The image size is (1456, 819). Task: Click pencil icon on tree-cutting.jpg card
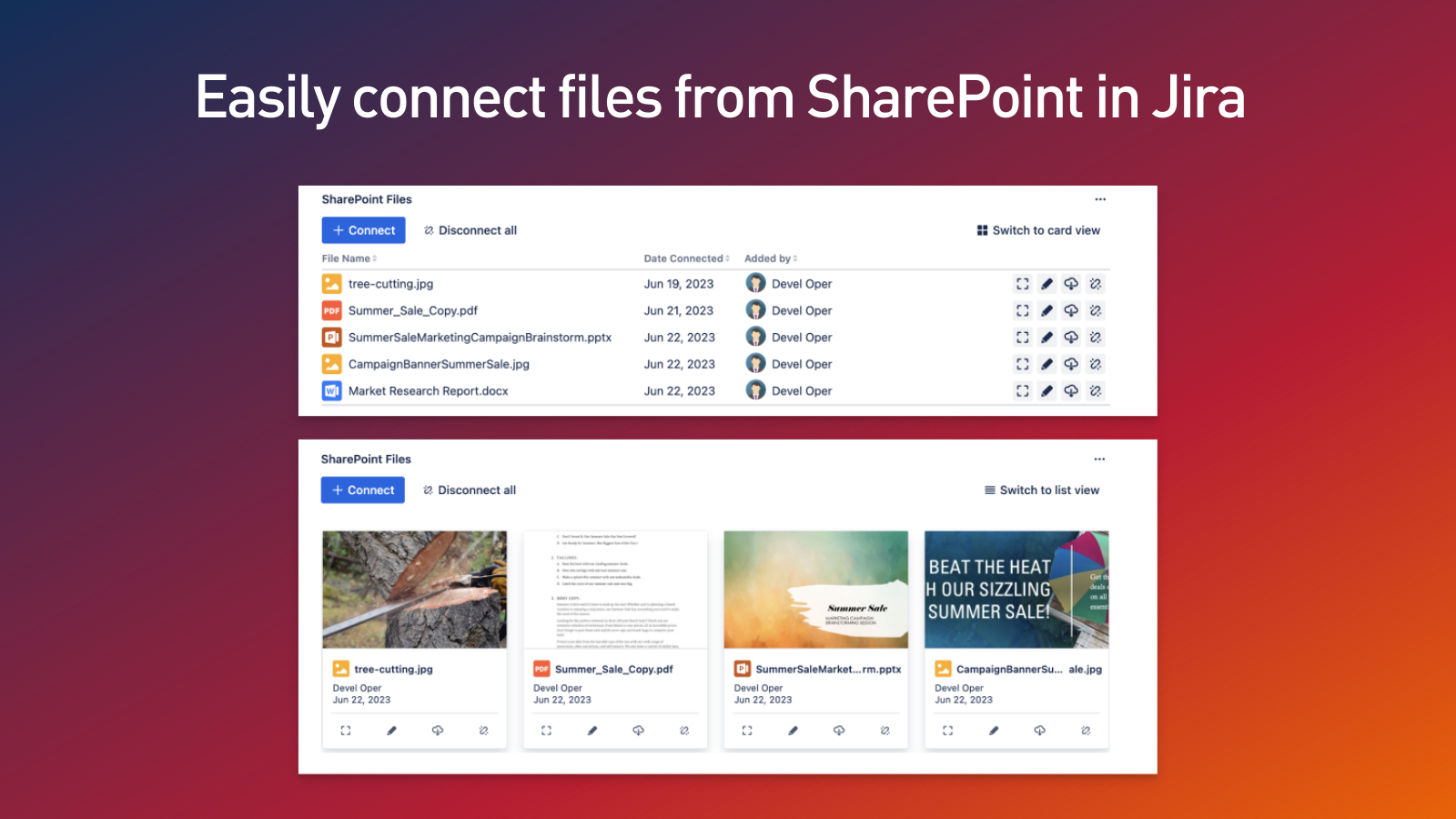pos(391,731)
